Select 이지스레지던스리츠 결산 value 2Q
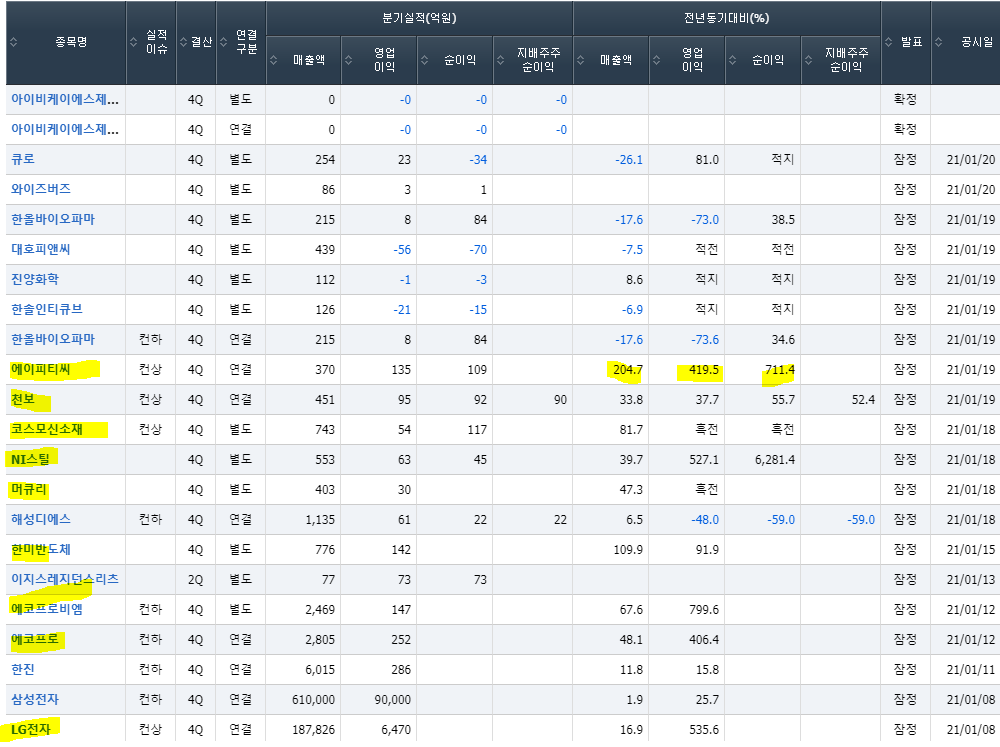 click(195, 580)
